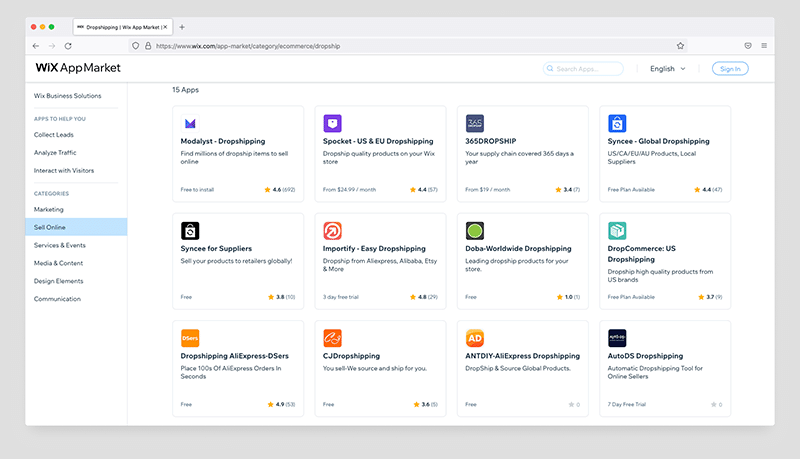Click the Pocket shield icon in toolbar
The width and height of the screenshot is (800, 459).
coord(748,46)
